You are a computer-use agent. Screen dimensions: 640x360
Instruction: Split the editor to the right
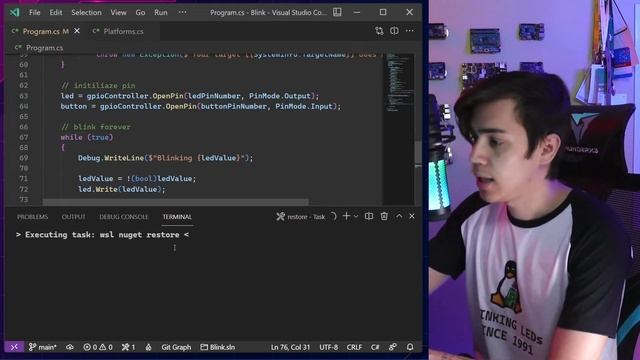pyautogui.click(x=394, y=31)
